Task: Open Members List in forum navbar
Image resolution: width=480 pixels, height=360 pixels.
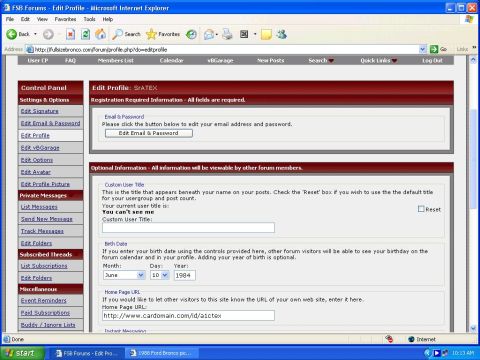Action: coord(116,60)
